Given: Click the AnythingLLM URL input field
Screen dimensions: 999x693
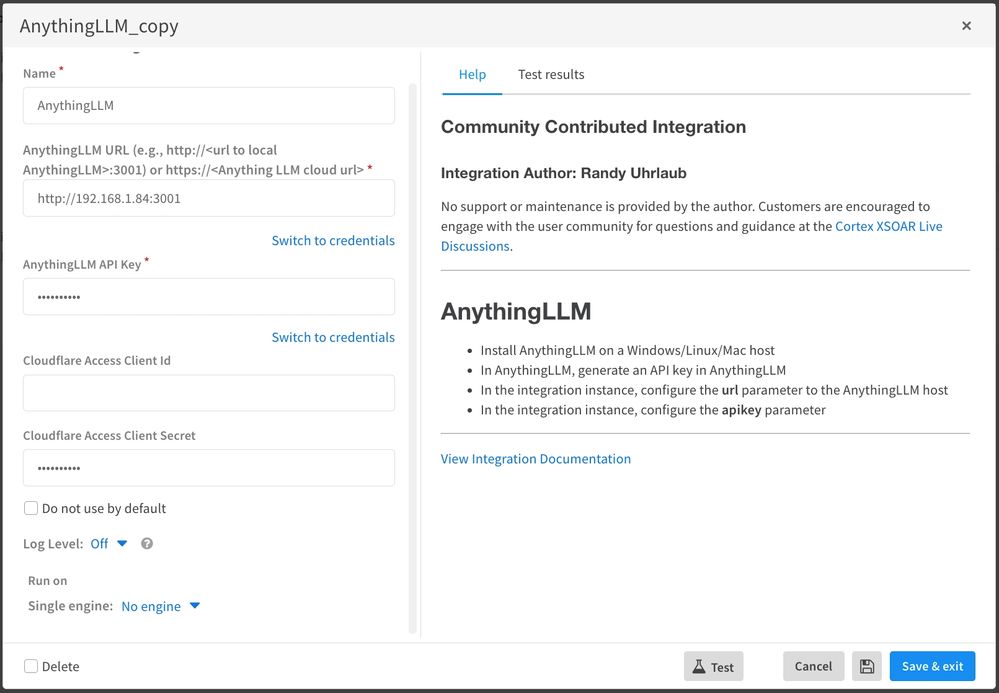Looking at the screenshot, I should click(209, 198).
